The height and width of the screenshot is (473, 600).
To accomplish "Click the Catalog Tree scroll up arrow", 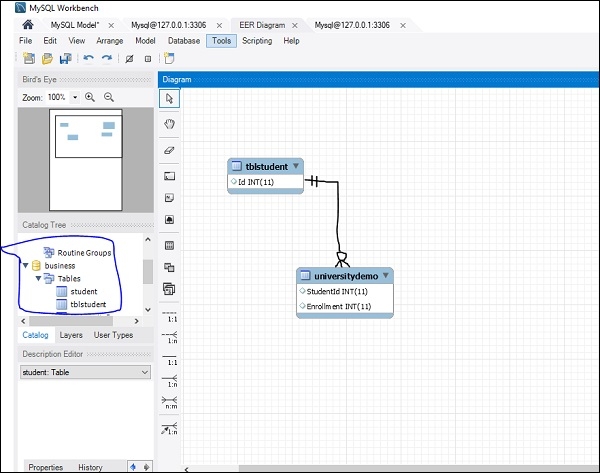I will click(148, 239).
